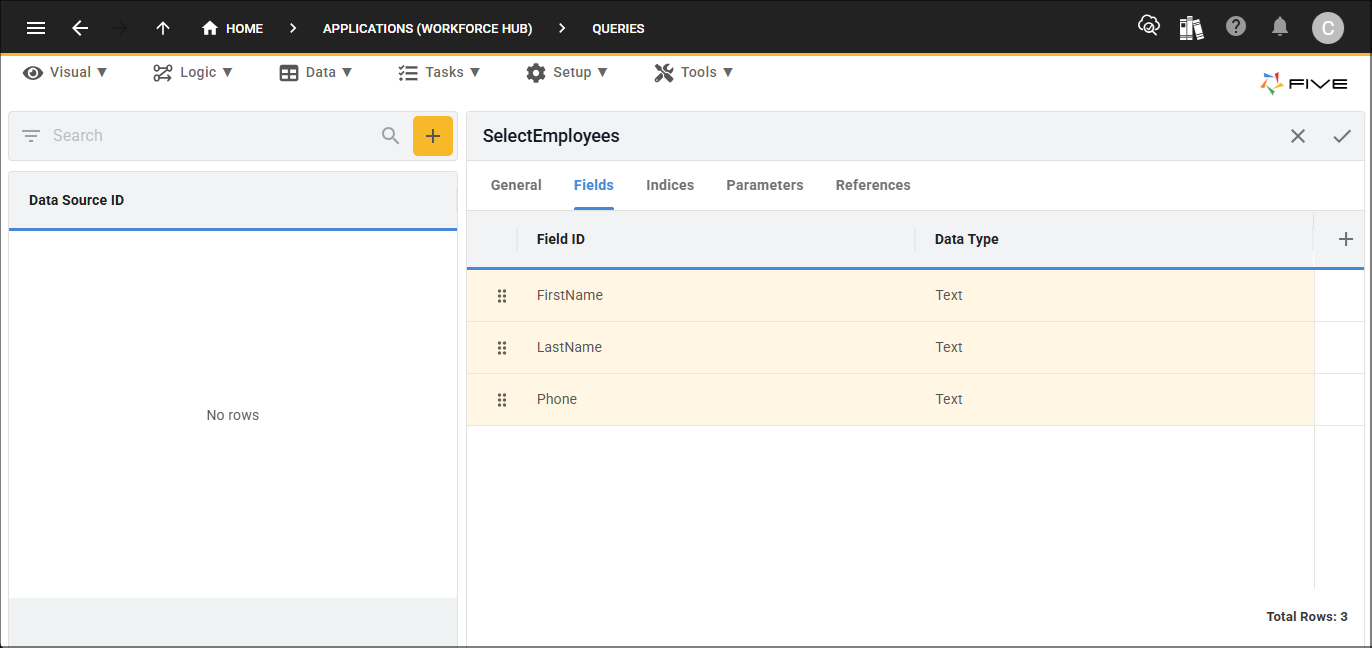Expand the Tools menu
This screenshot has height=648, width=1372.
(x=694, y=72)
